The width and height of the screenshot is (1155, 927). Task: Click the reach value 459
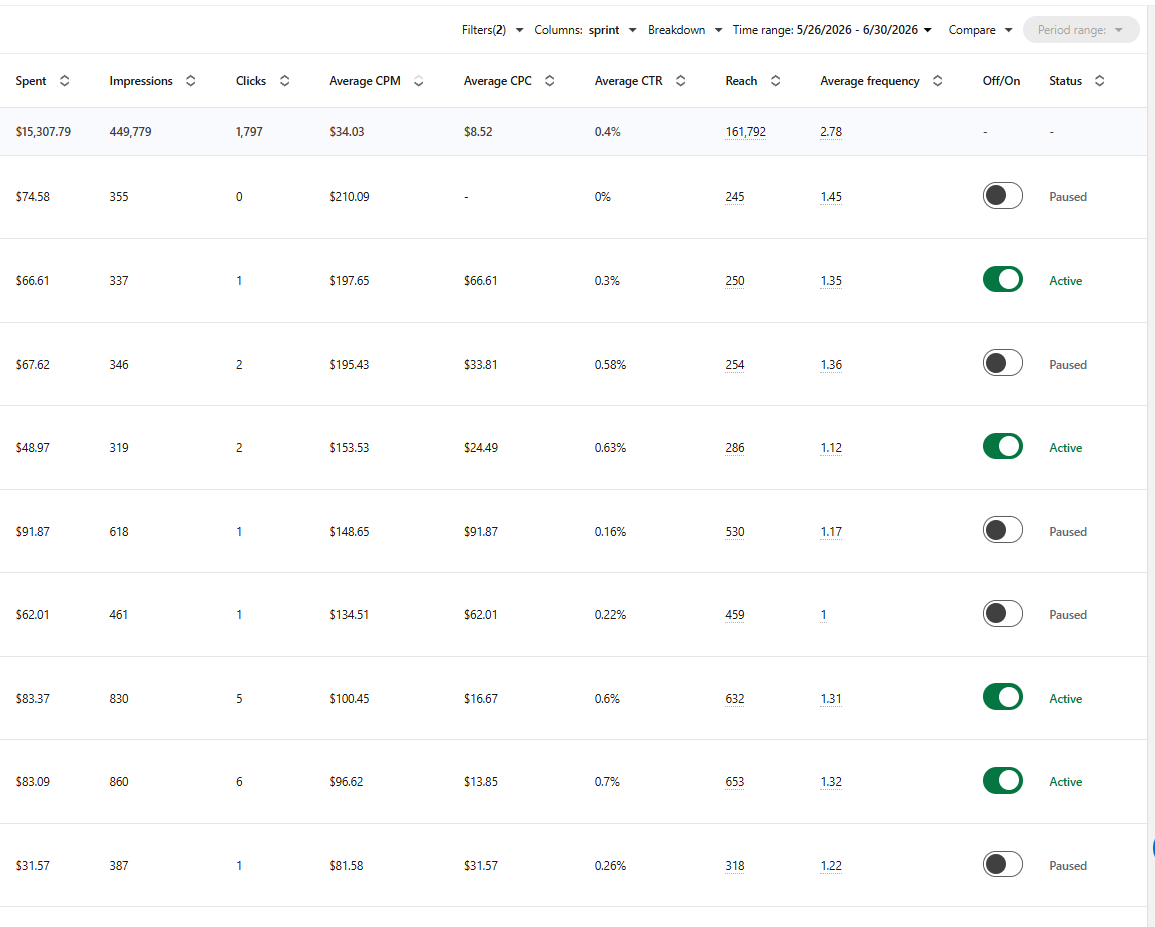pos(734,615)
